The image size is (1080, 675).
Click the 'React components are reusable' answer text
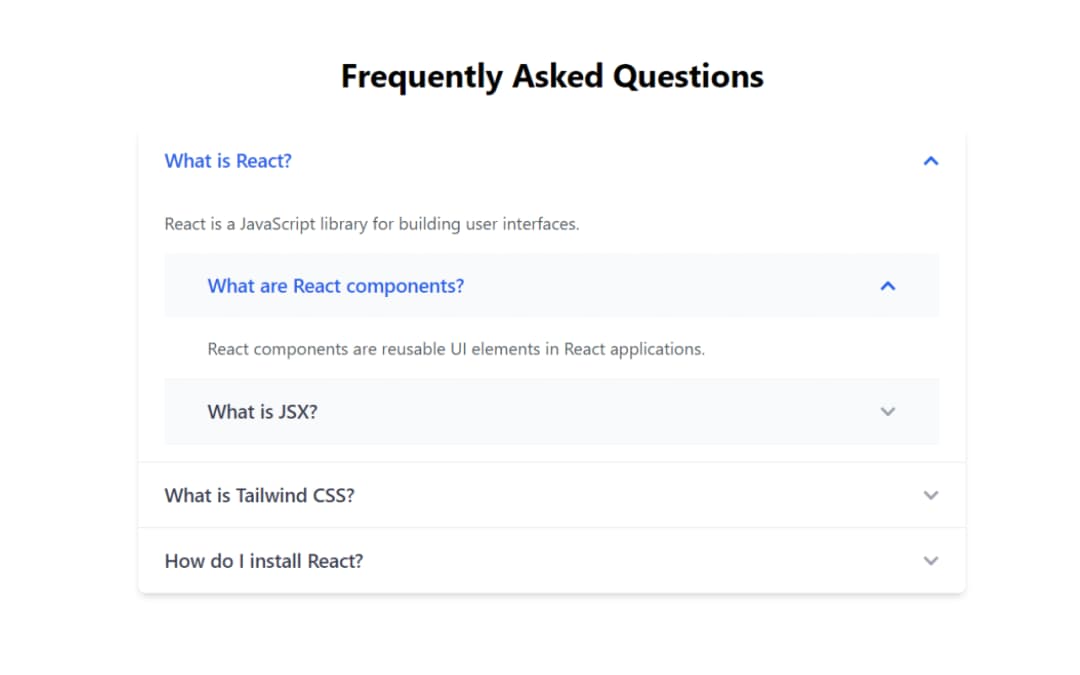(456, 349)
